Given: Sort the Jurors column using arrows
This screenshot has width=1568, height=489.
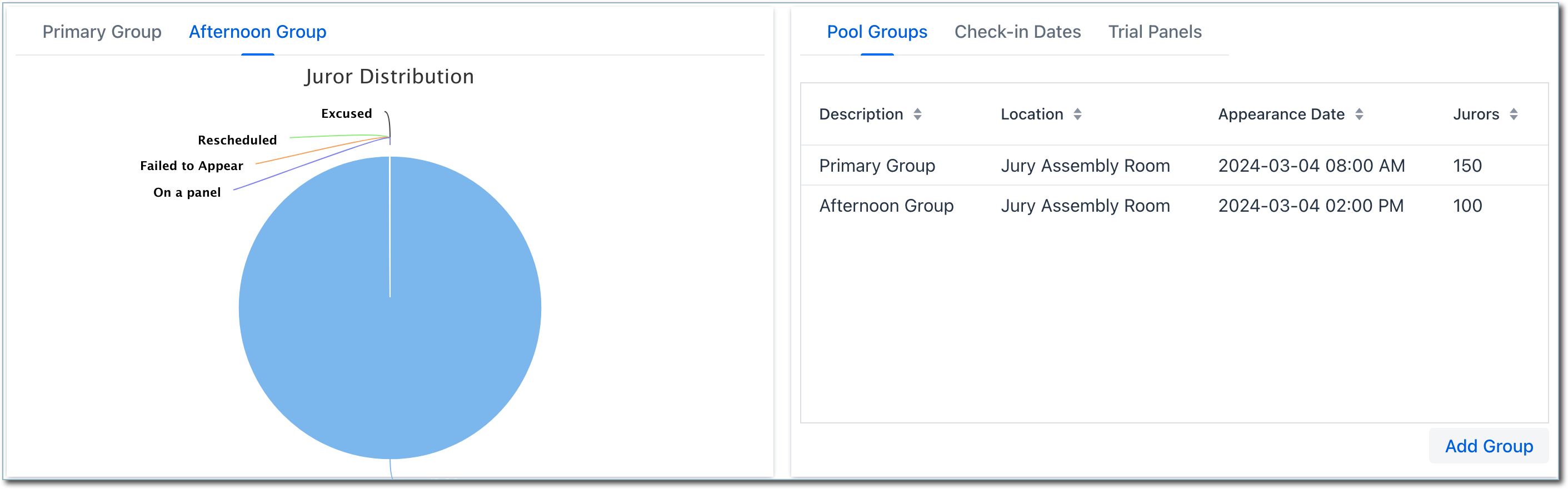Looking at the screenshot, I should coord(1513,114).
